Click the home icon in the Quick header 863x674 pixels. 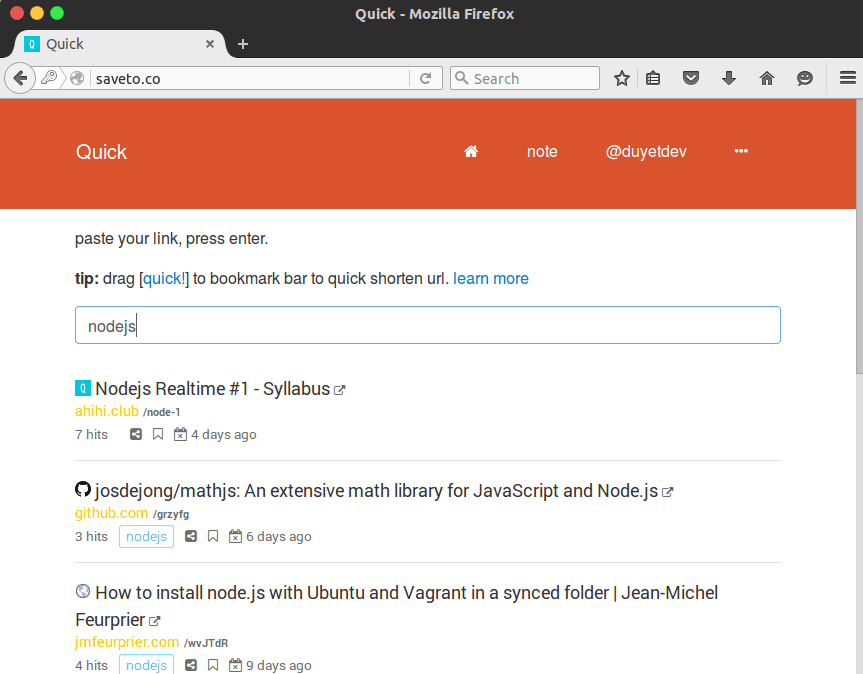[471, 152]
